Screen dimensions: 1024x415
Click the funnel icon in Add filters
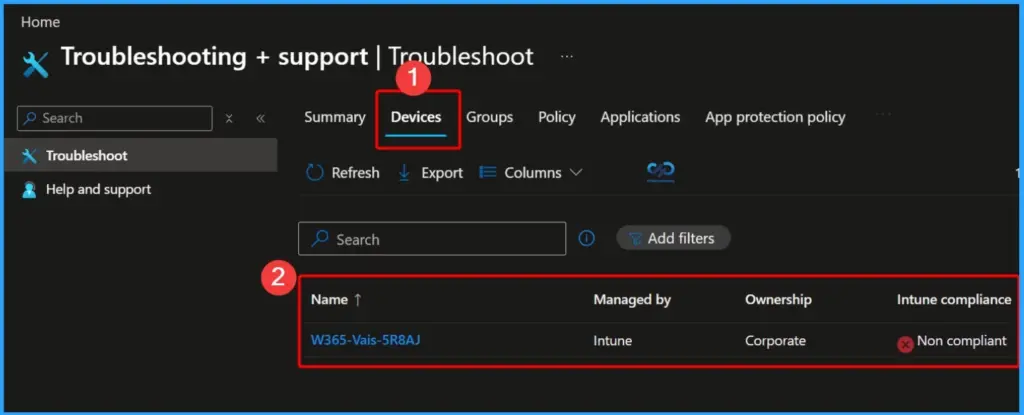[635, 239]
